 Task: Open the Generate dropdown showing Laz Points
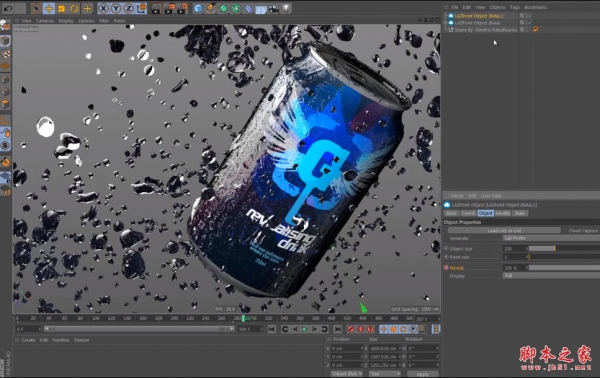(551, 238)
